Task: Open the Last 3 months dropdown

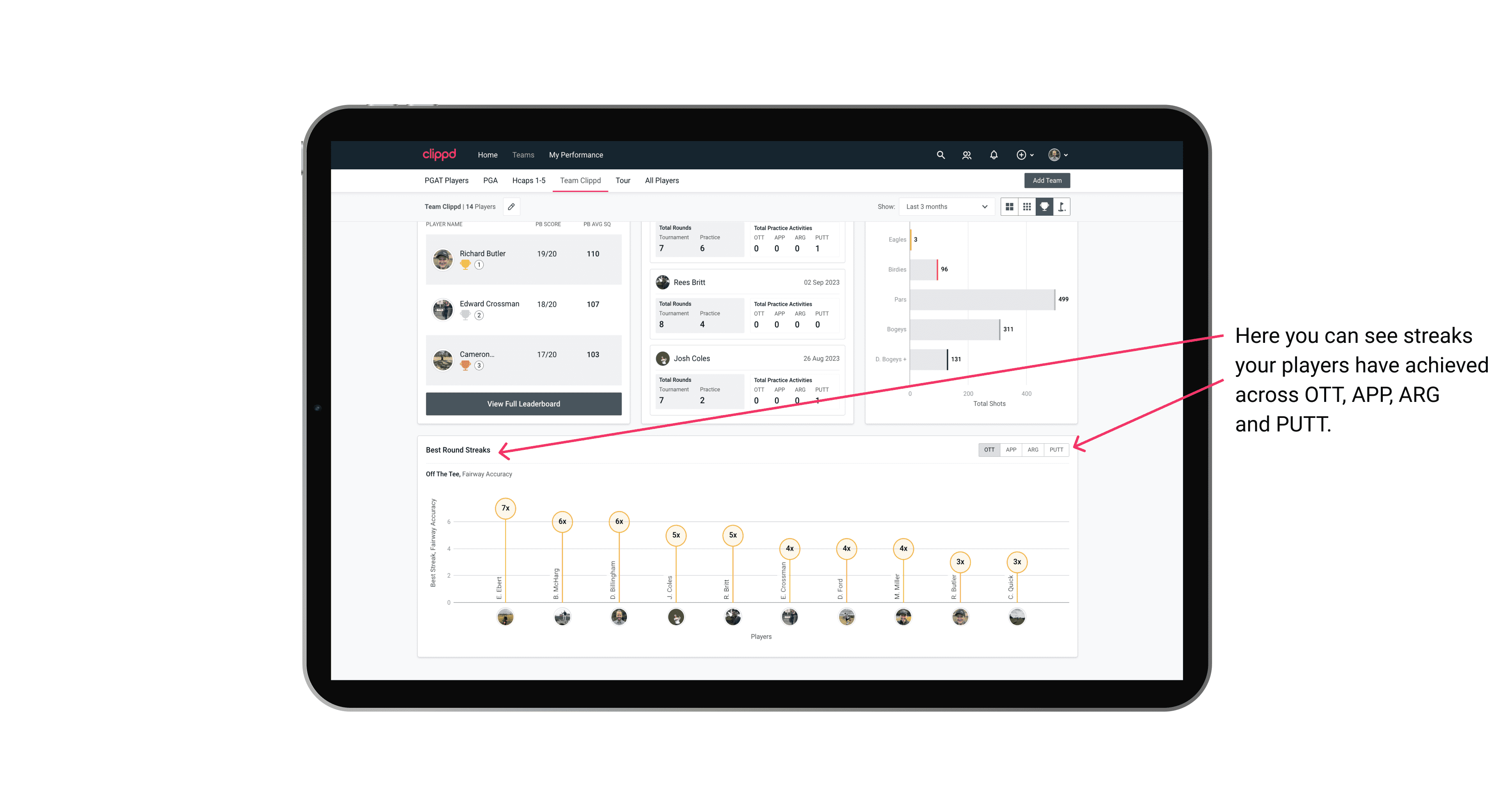Action: [x=945, y=207]
